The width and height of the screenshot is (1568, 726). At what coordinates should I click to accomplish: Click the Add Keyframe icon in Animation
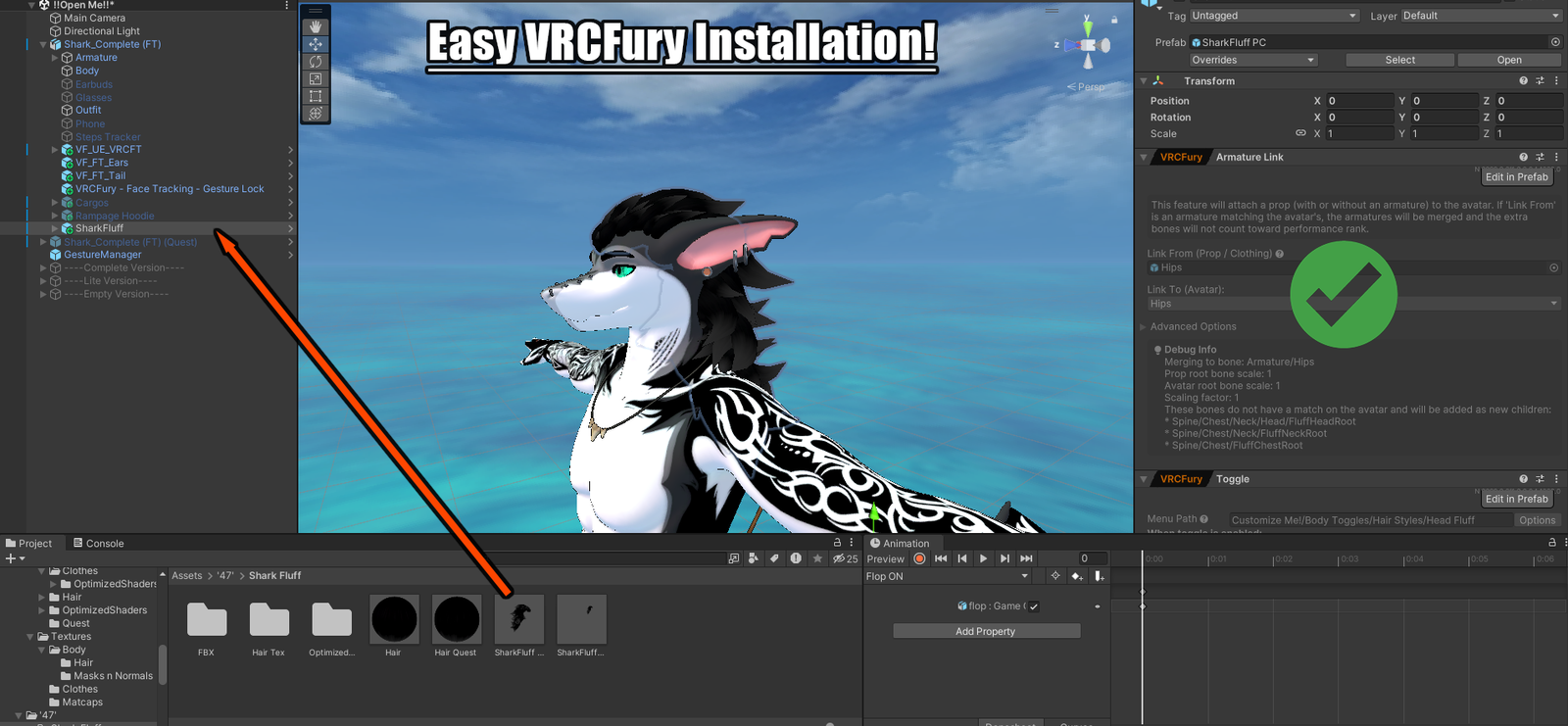coord(1077,576)
